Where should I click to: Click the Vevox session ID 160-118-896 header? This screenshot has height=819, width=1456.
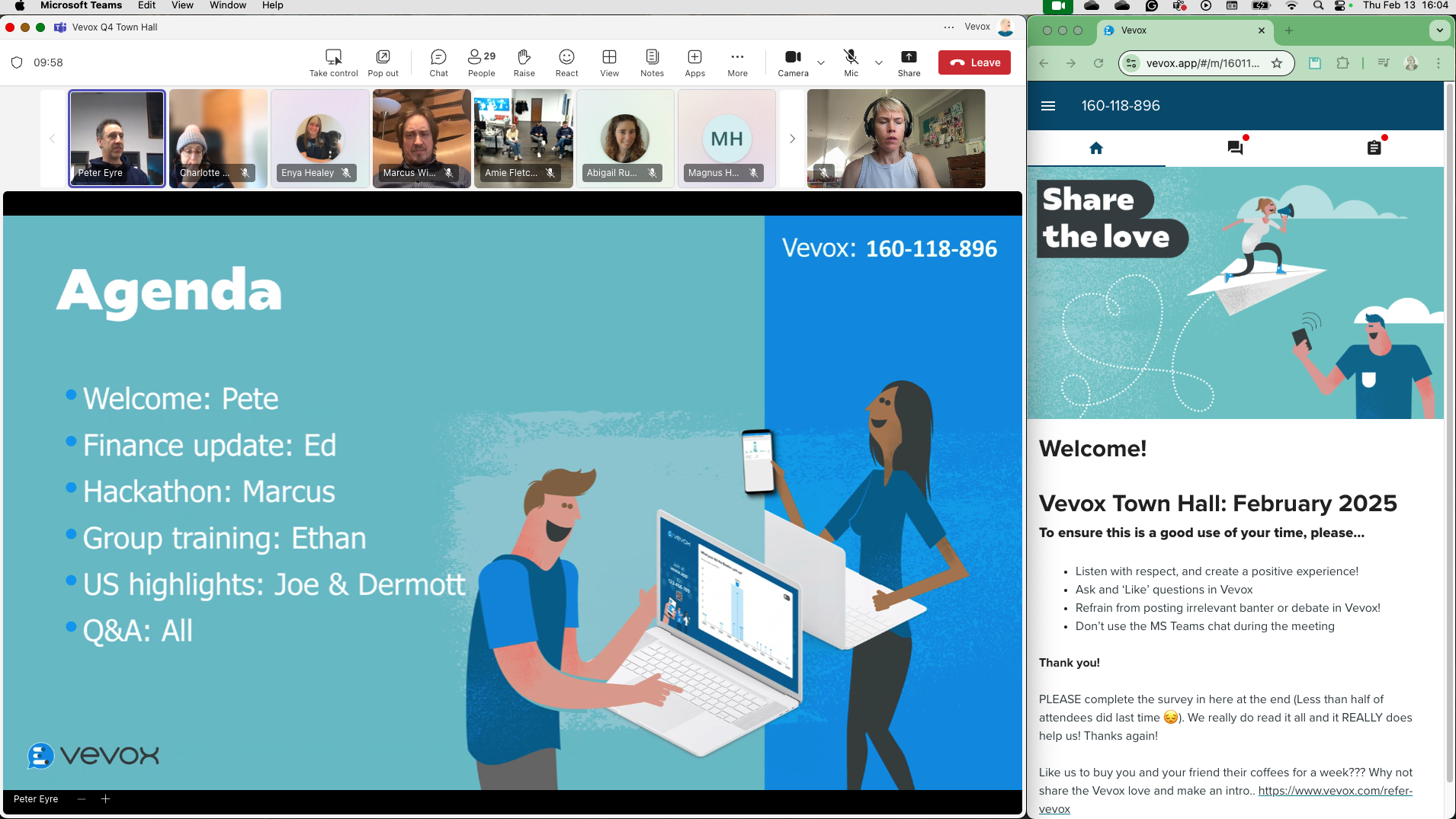(1121, 106)
